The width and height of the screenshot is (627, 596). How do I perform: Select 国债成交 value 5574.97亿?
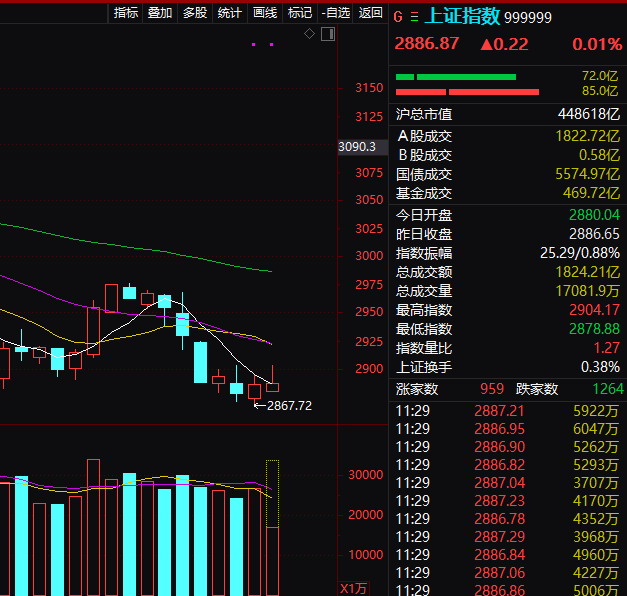[587, 174]
